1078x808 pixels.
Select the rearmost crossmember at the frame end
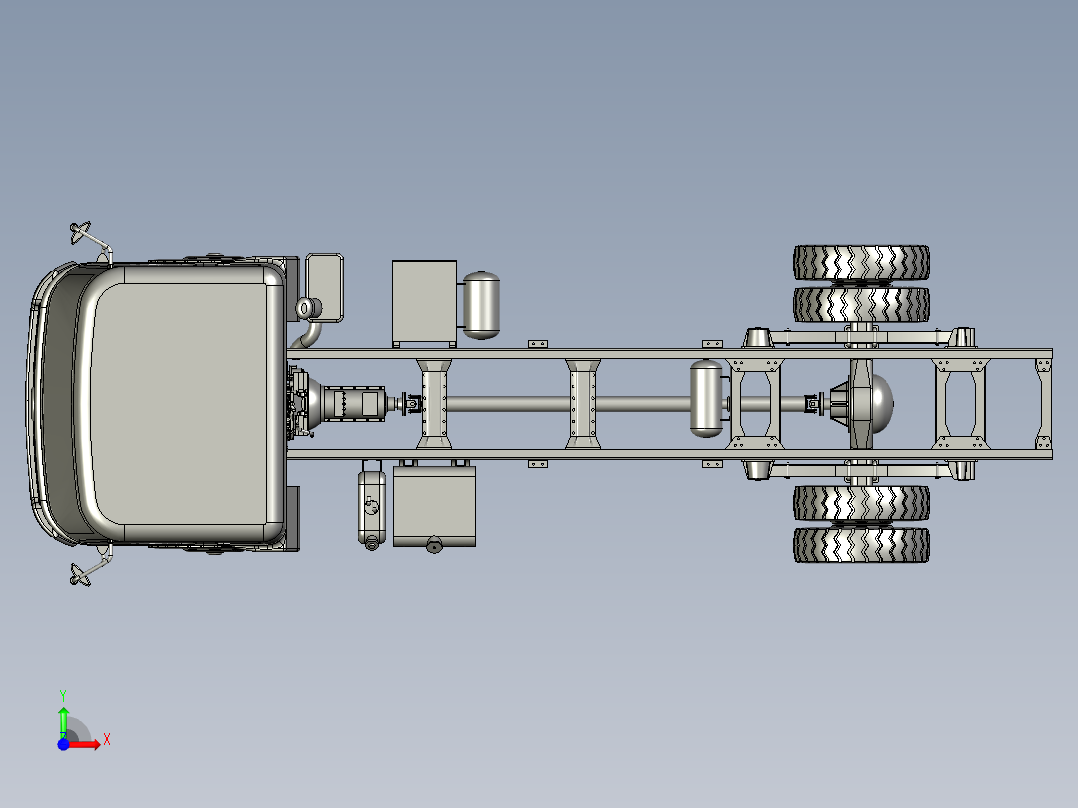1044,404
